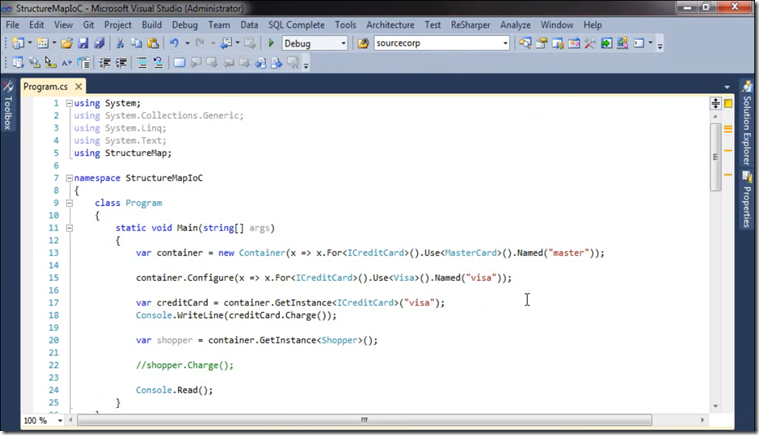Image resolution: width=759 pixels, height=435 pixels.
Task: Open text editor toolbar options dropdown
Action: pos(306,64)
